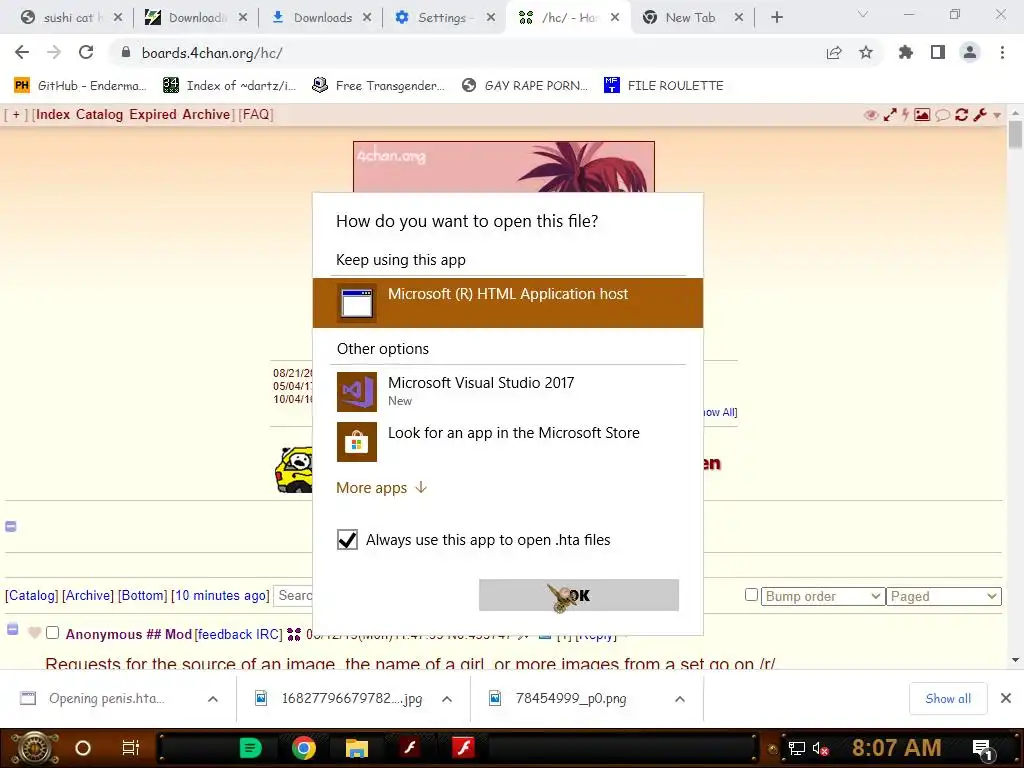The image size is (1024, 768).
Task: Open the Extensions puzzle icon
Action: click(x=906, y=52)
